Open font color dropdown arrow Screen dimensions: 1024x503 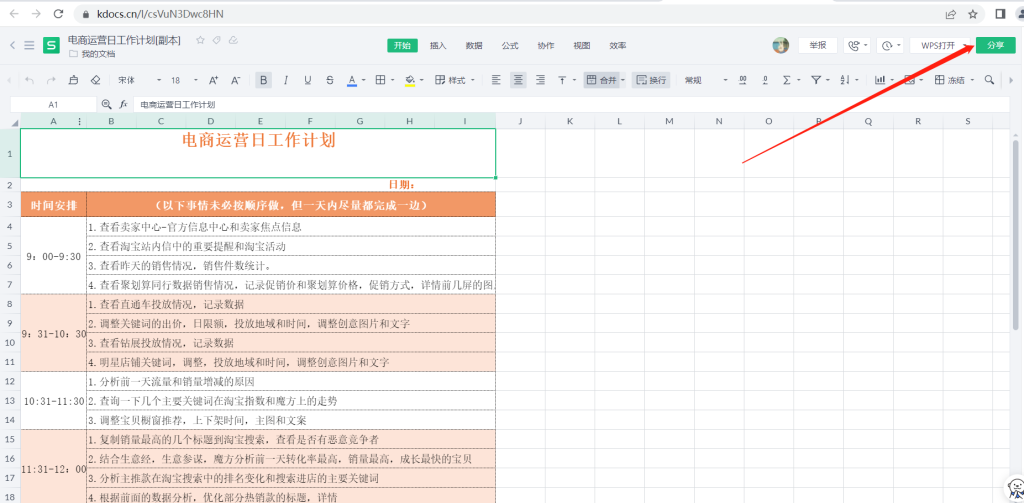[363, 80]
